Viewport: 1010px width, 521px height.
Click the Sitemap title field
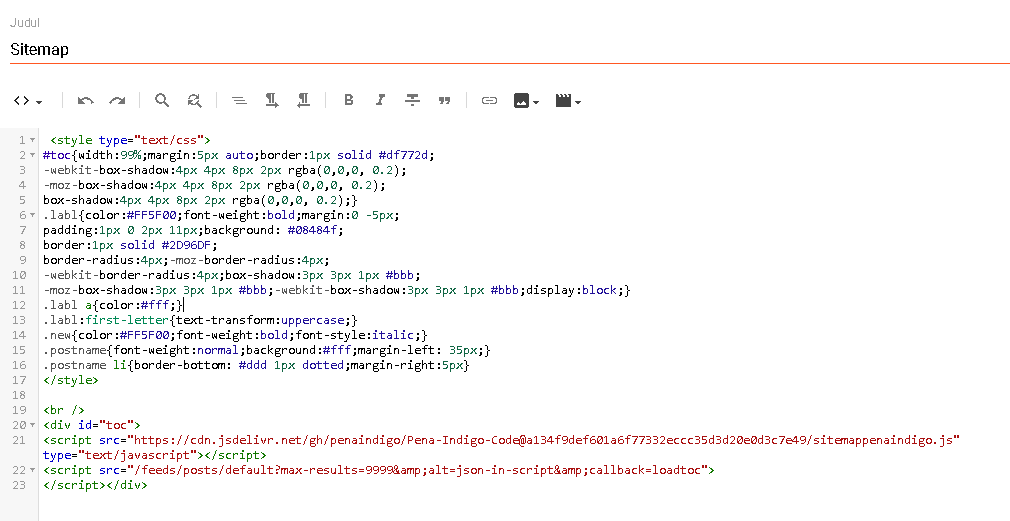pyautogui.click(x=509, y=50)
